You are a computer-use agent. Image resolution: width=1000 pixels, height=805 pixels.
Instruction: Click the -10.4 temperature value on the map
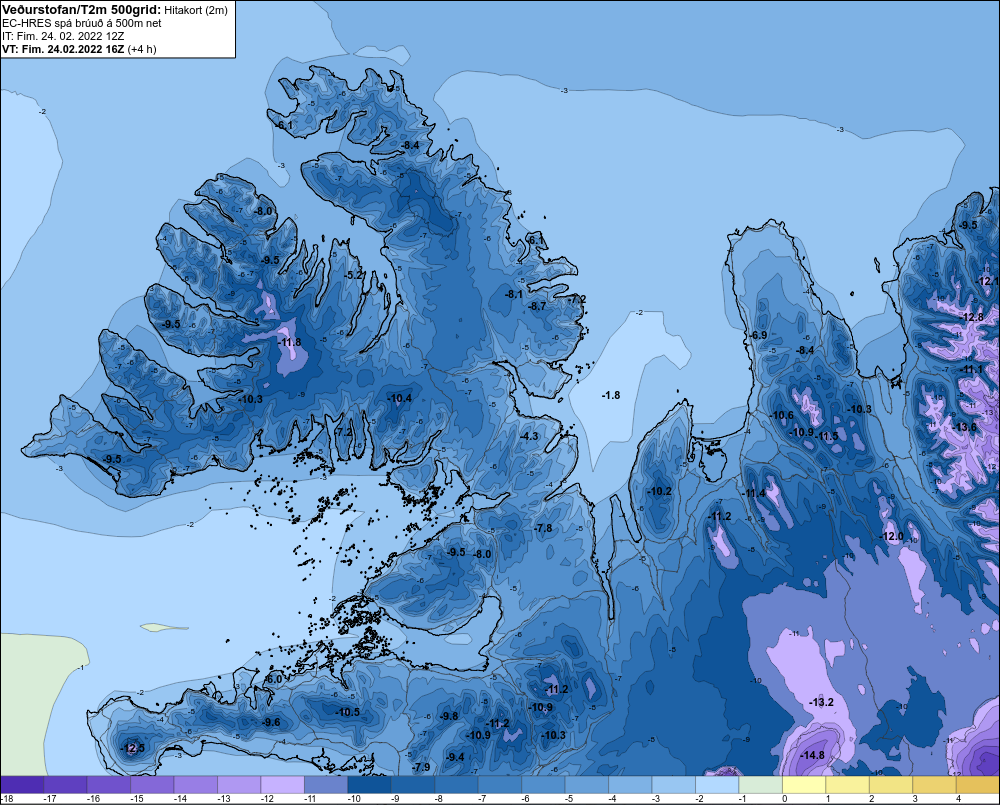(399, 399)
